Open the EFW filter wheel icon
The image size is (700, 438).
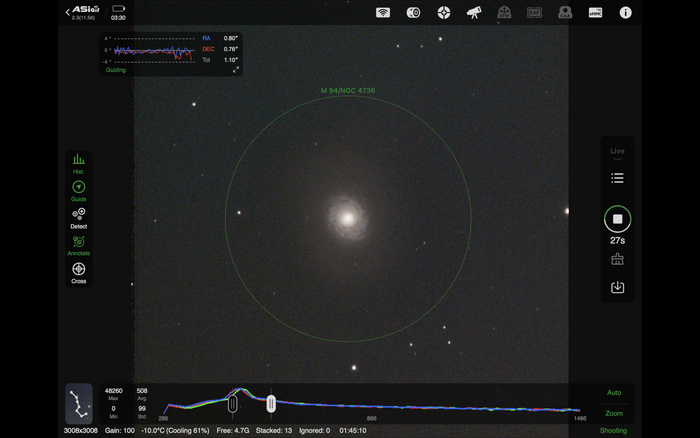coord(504,13)
